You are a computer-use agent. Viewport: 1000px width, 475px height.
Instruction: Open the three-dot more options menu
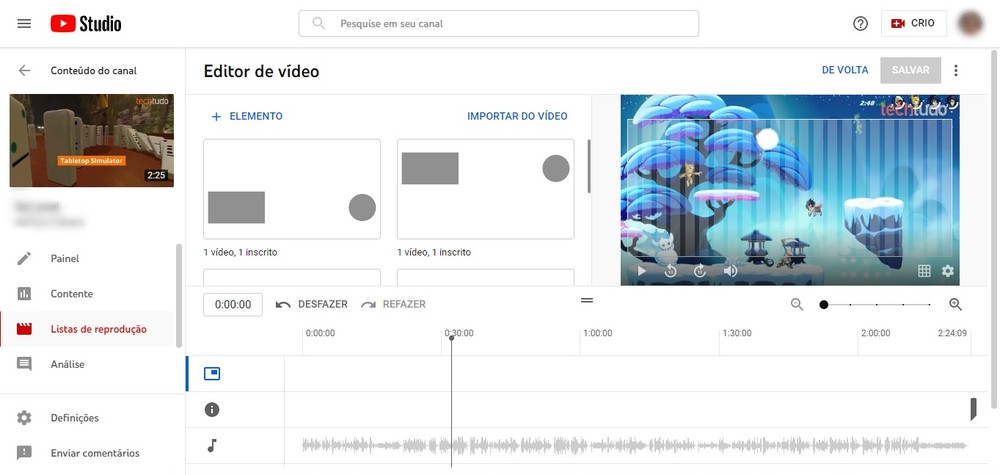pyautogui.click(x=955, y=70)
